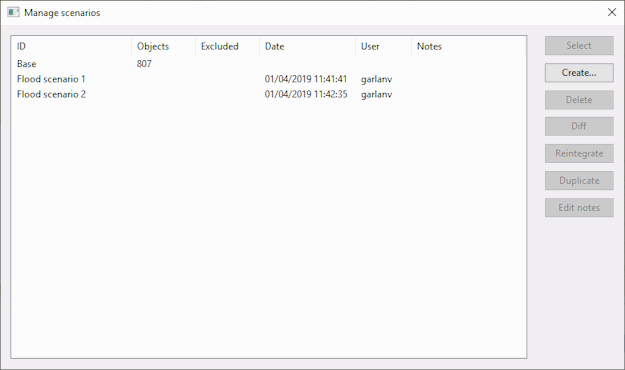
Task: Click the Reintegrate button
Action: click(x=579, y=154)
